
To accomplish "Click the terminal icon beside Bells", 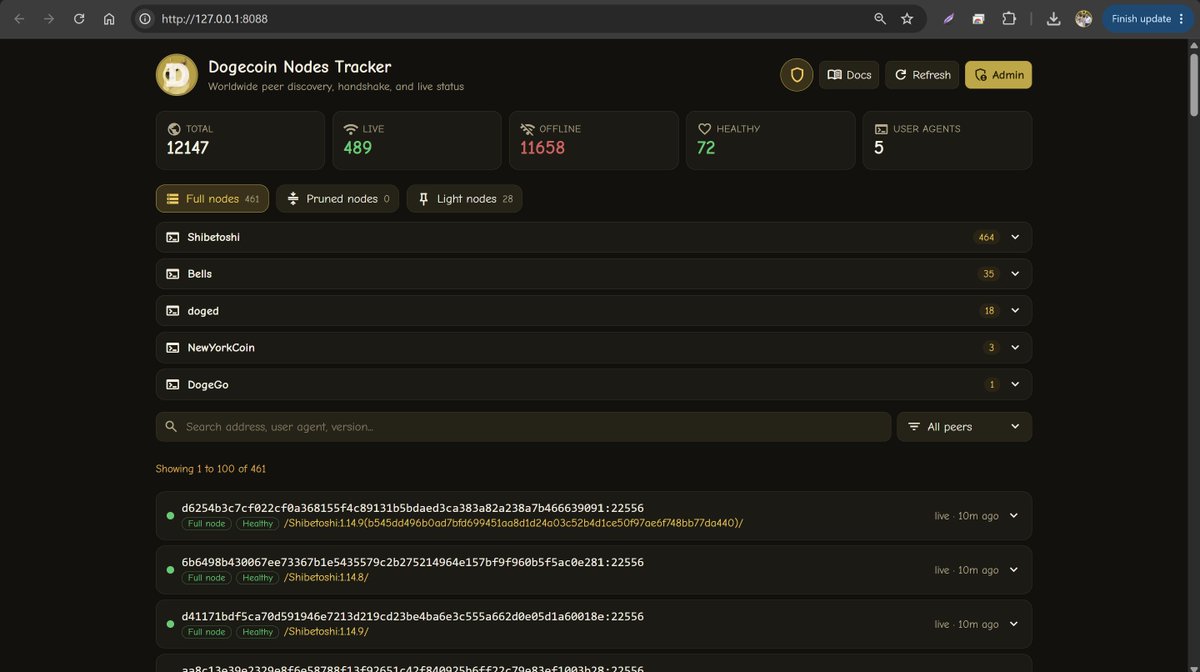I will (x=173, y=274).
